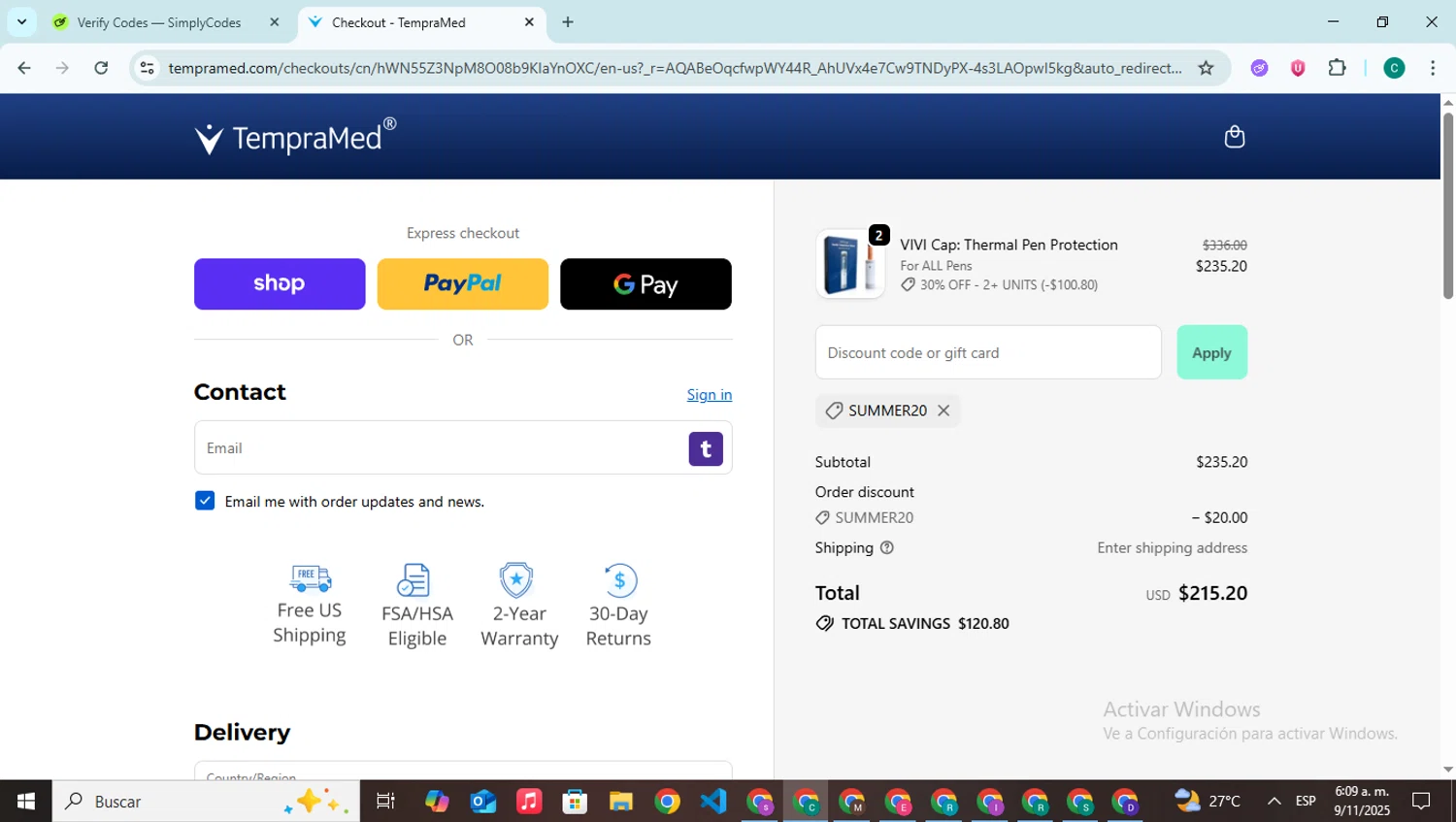Open the notification center icon
This screenshot has width=1456, height=822.
[1422, 802]
